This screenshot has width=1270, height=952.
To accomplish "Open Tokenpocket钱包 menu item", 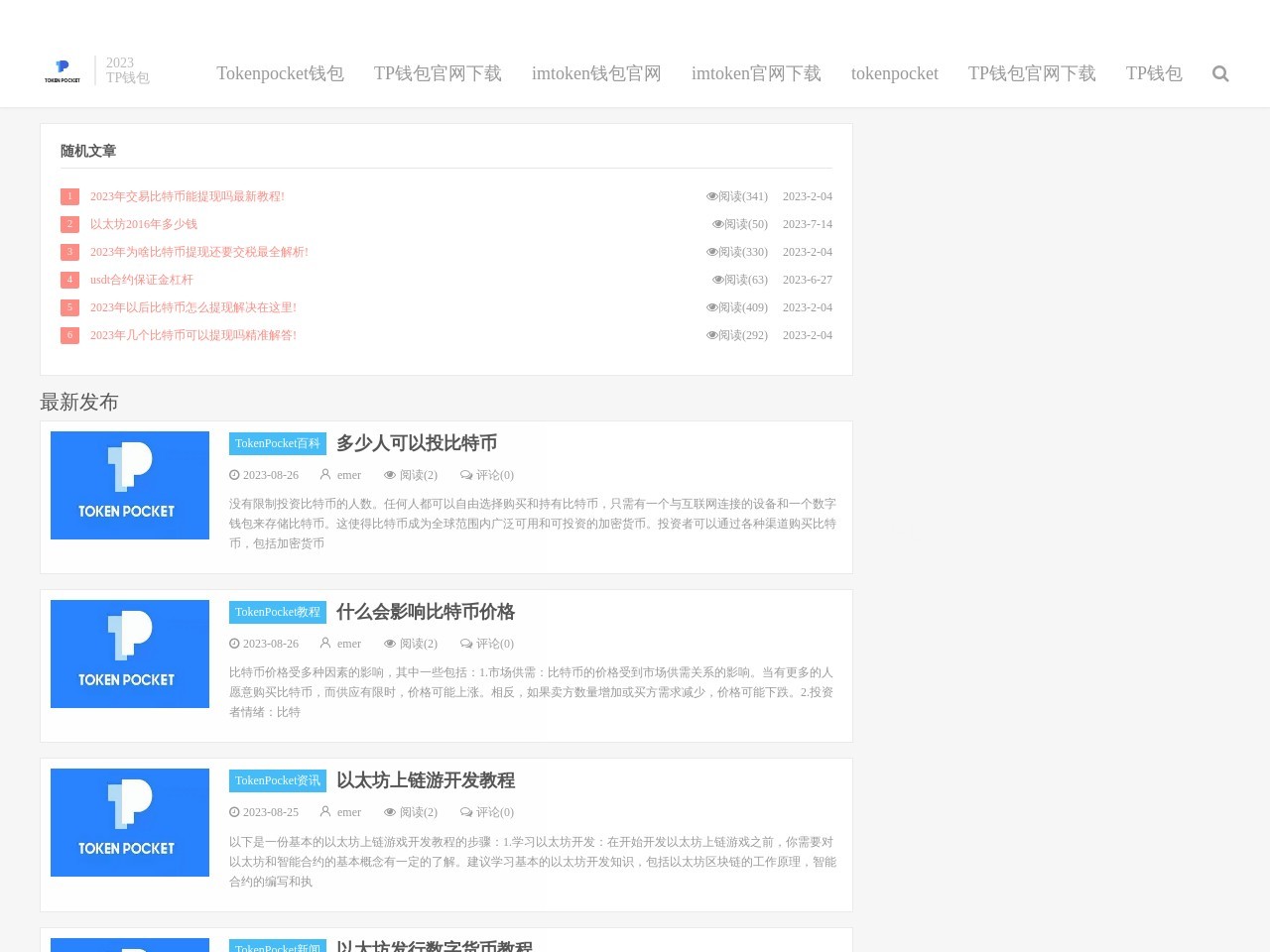I will pyautogui.click(x=280, y=73).
